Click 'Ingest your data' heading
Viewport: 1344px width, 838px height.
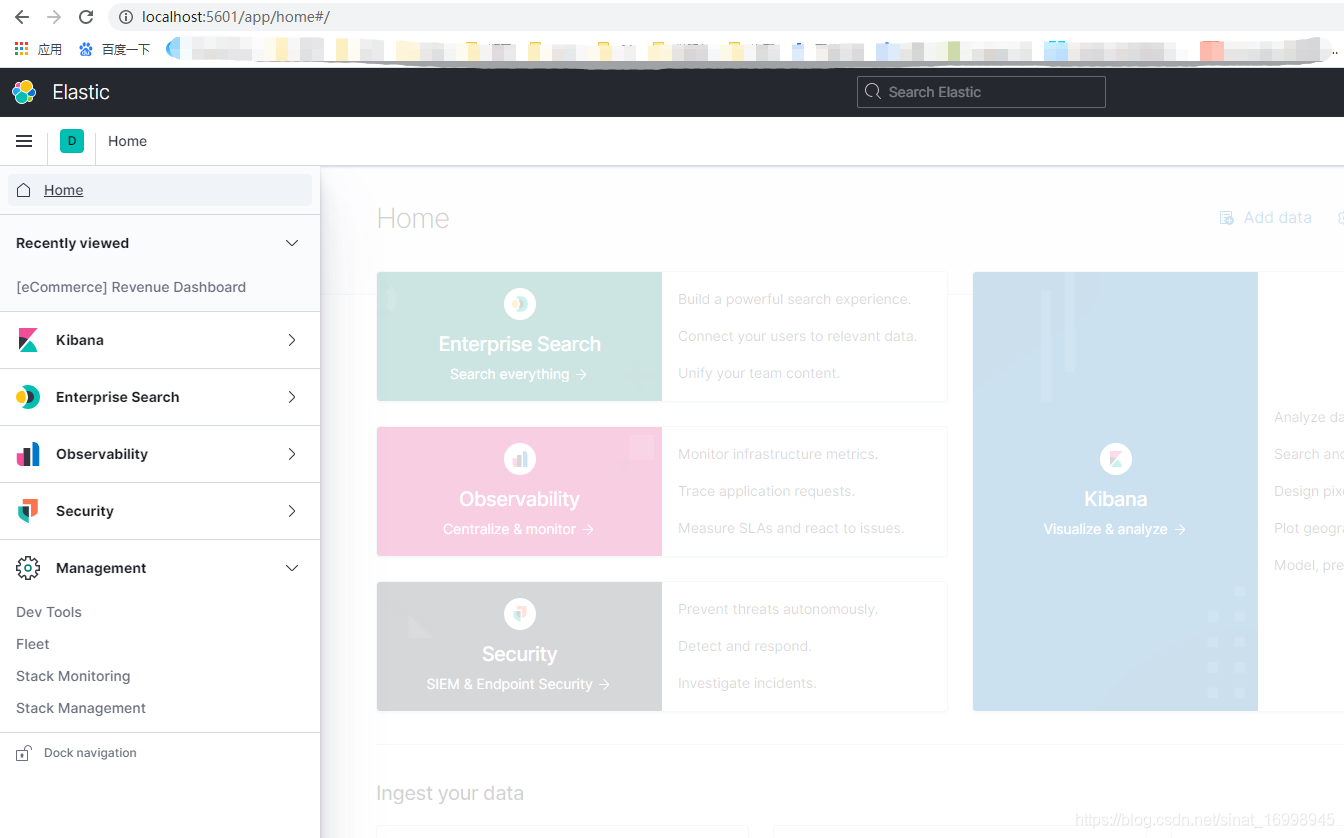click(x=450, y=793)
